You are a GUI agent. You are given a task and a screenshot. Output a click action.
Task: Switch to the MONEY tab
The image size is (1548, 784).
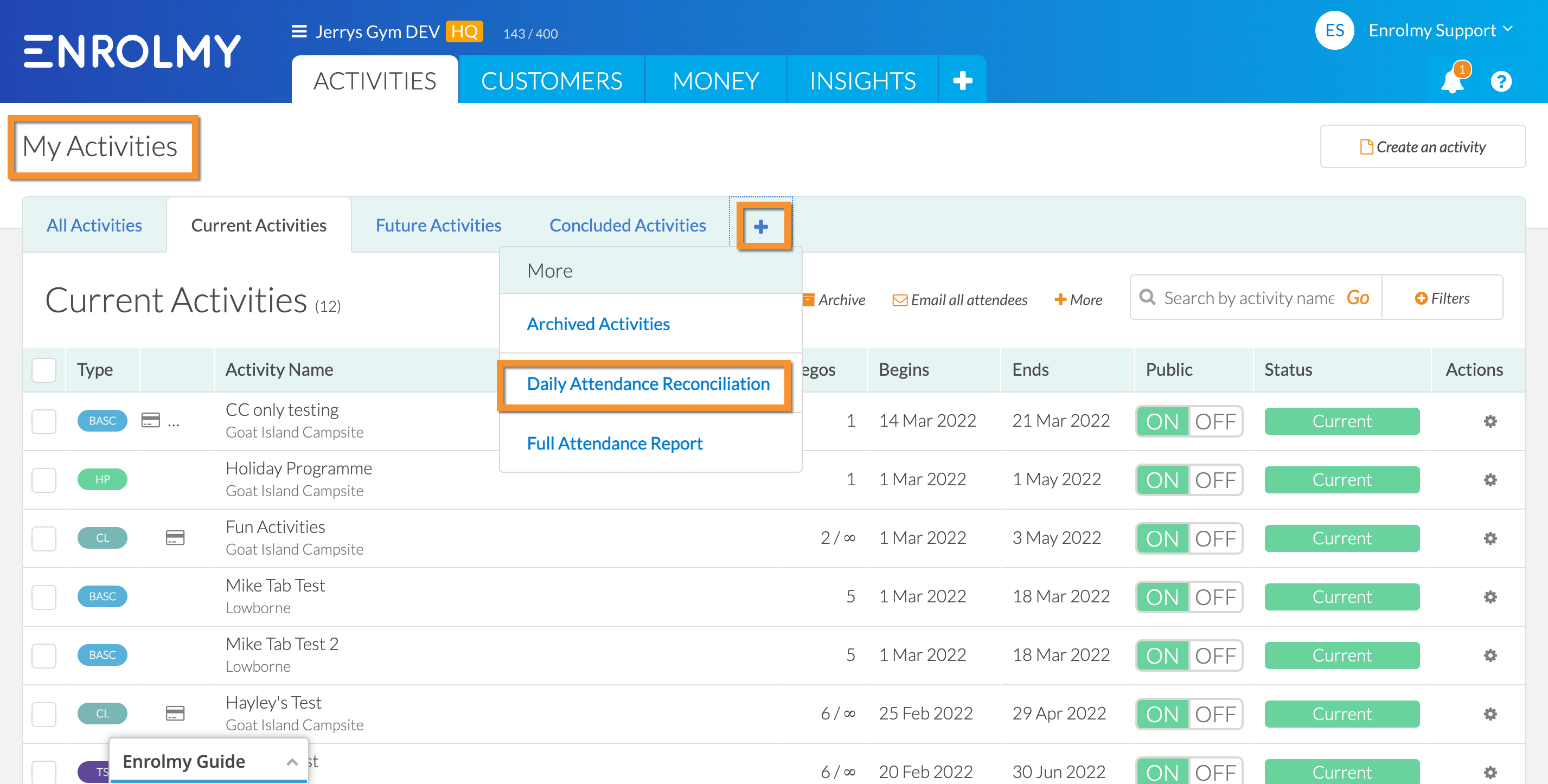pyautogui.click(x=715, y=80)
